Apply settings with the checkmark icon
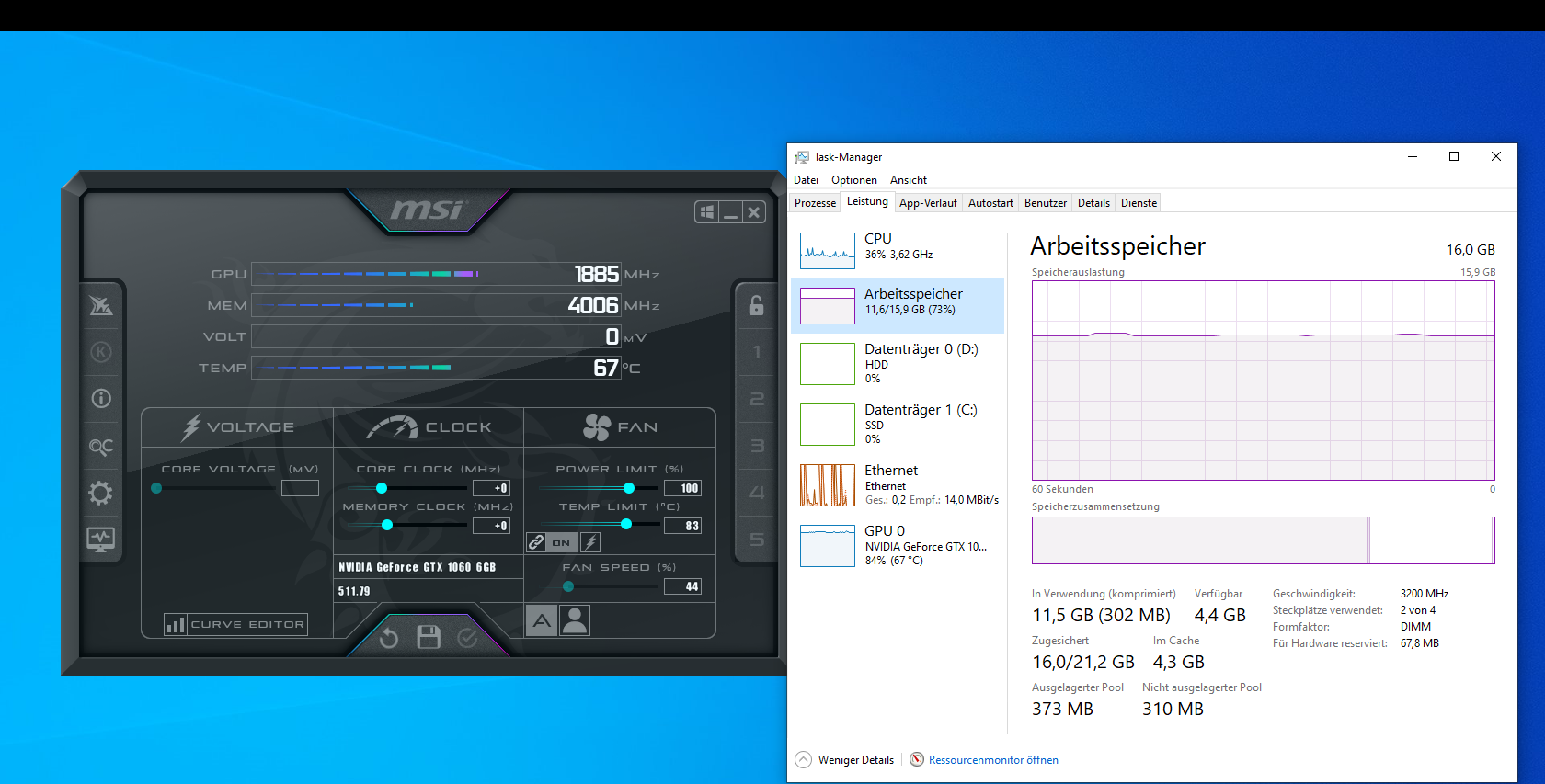The image size is (1545, 784). click(x=467, y=638)
